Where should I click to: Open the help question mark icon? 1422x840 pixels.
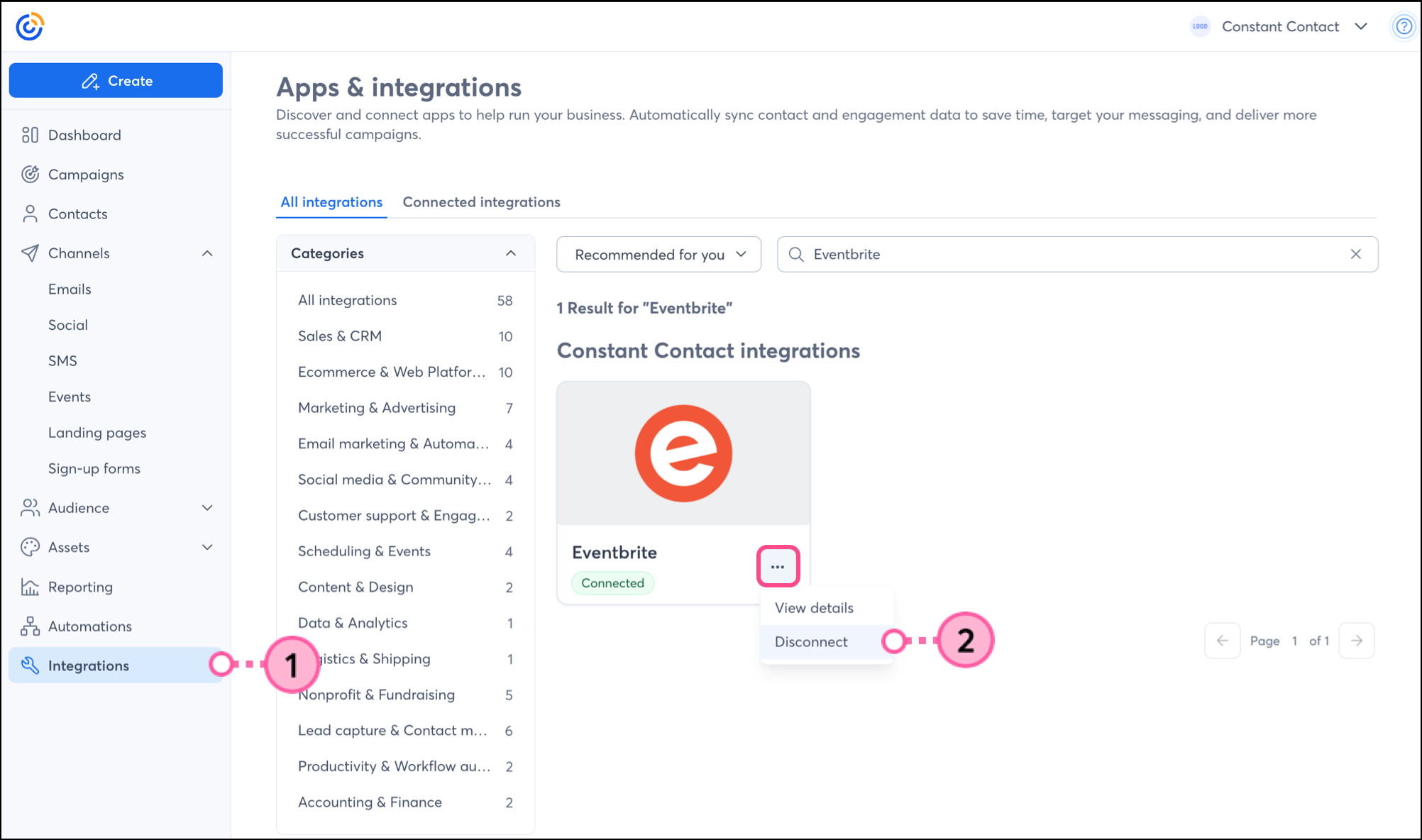[1403, 27]
